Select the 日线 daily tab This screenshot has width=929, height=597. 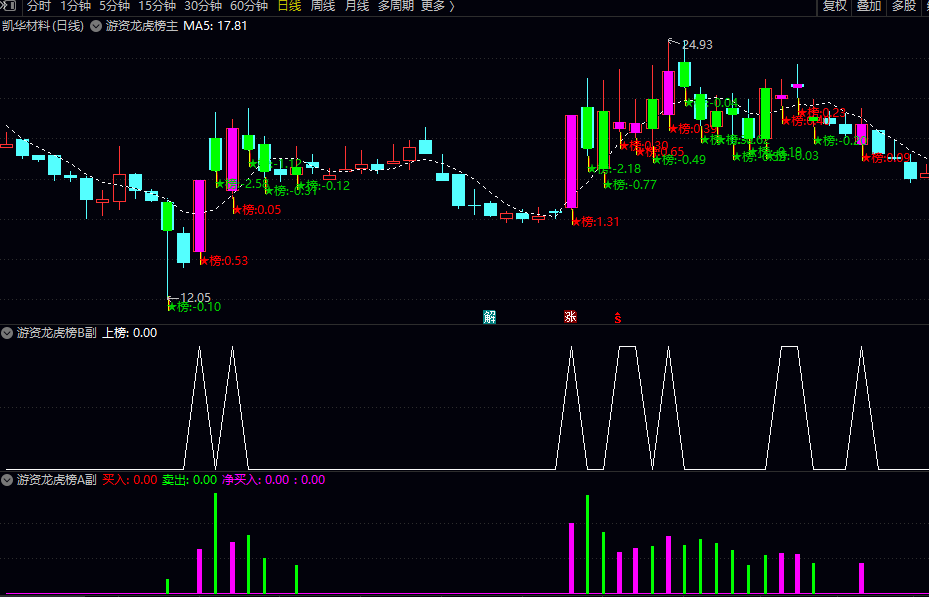[x=289, y=7]
